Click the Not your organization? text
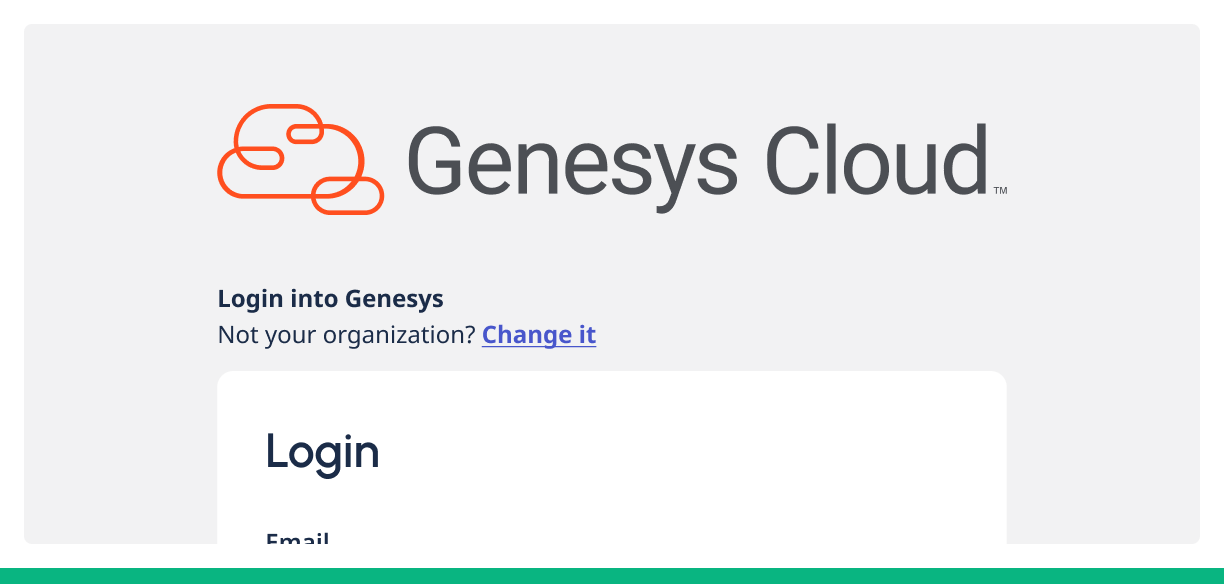This screenshot has width=1224, height=584. pos(346,334)
